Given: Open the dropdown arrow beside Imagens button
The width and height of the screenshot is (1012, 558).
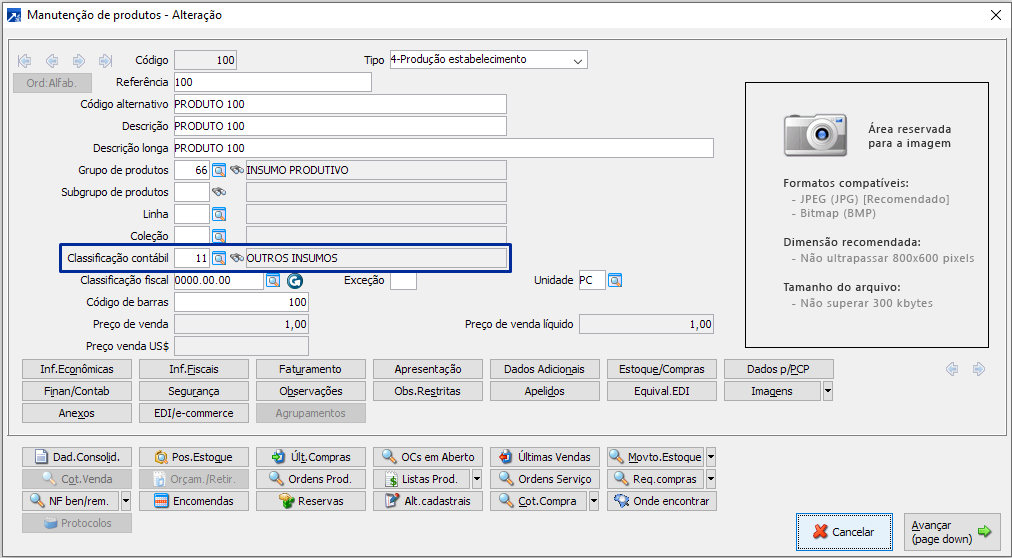Looking at the screenshot, I should (x=827, y=391).
